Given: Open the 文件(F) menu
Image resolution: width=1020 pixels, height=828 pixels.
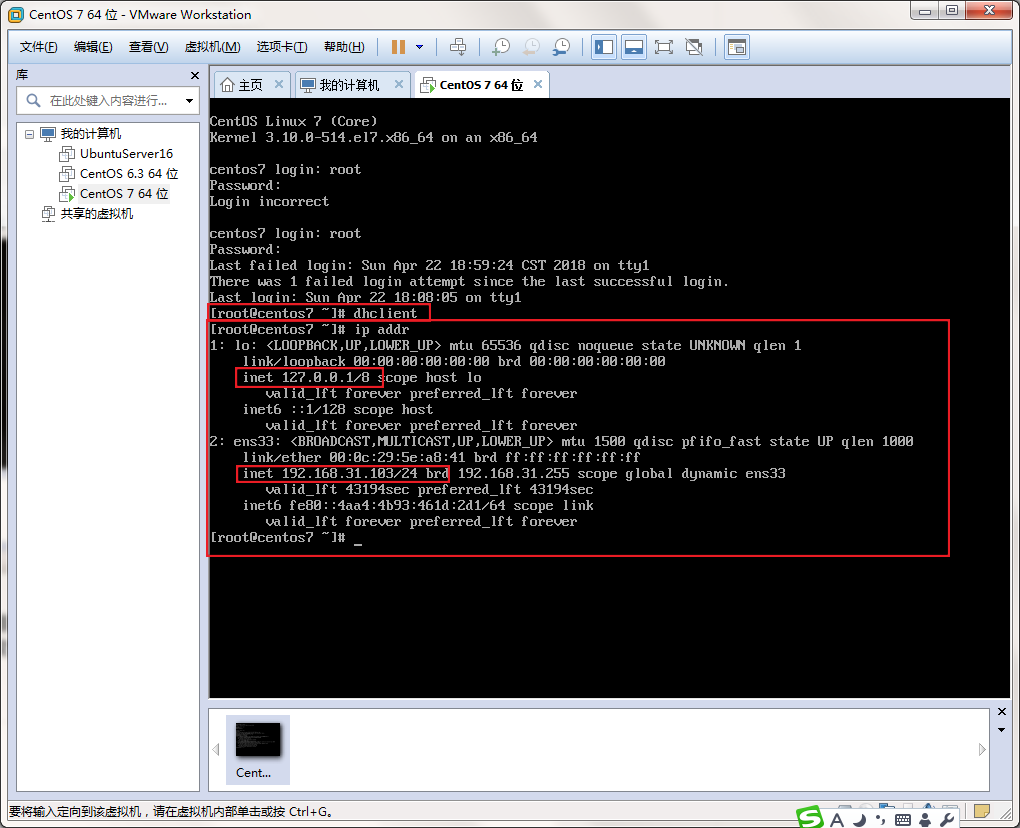Looking at the screenshot, I should coord(38,47).
